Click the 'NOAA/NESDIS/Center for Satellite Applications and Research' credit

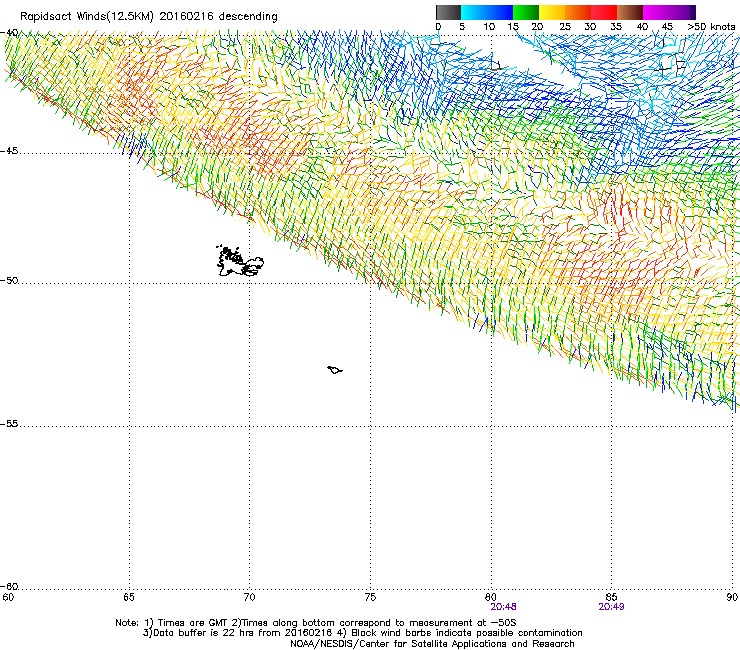click(432, 644)
